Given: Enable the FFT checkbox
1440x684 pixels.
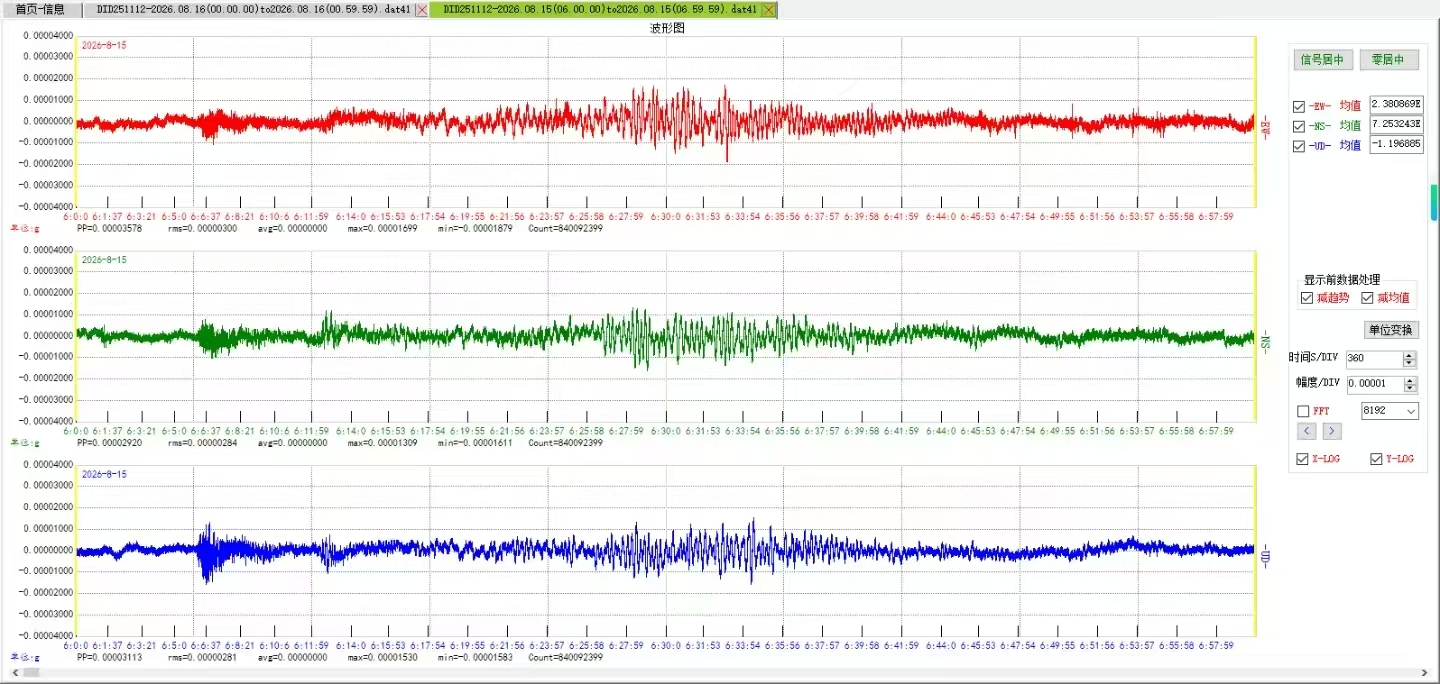Looking at the screenshot, I should (x=1303, y=411).
